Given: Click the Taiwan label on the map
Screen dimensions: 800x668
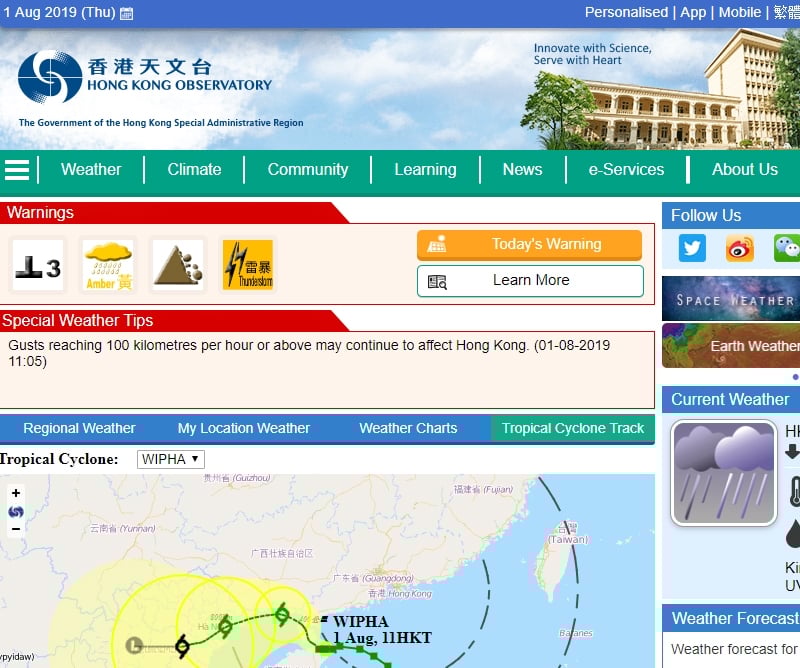Looking at the screenshot, I should (567, 533).
